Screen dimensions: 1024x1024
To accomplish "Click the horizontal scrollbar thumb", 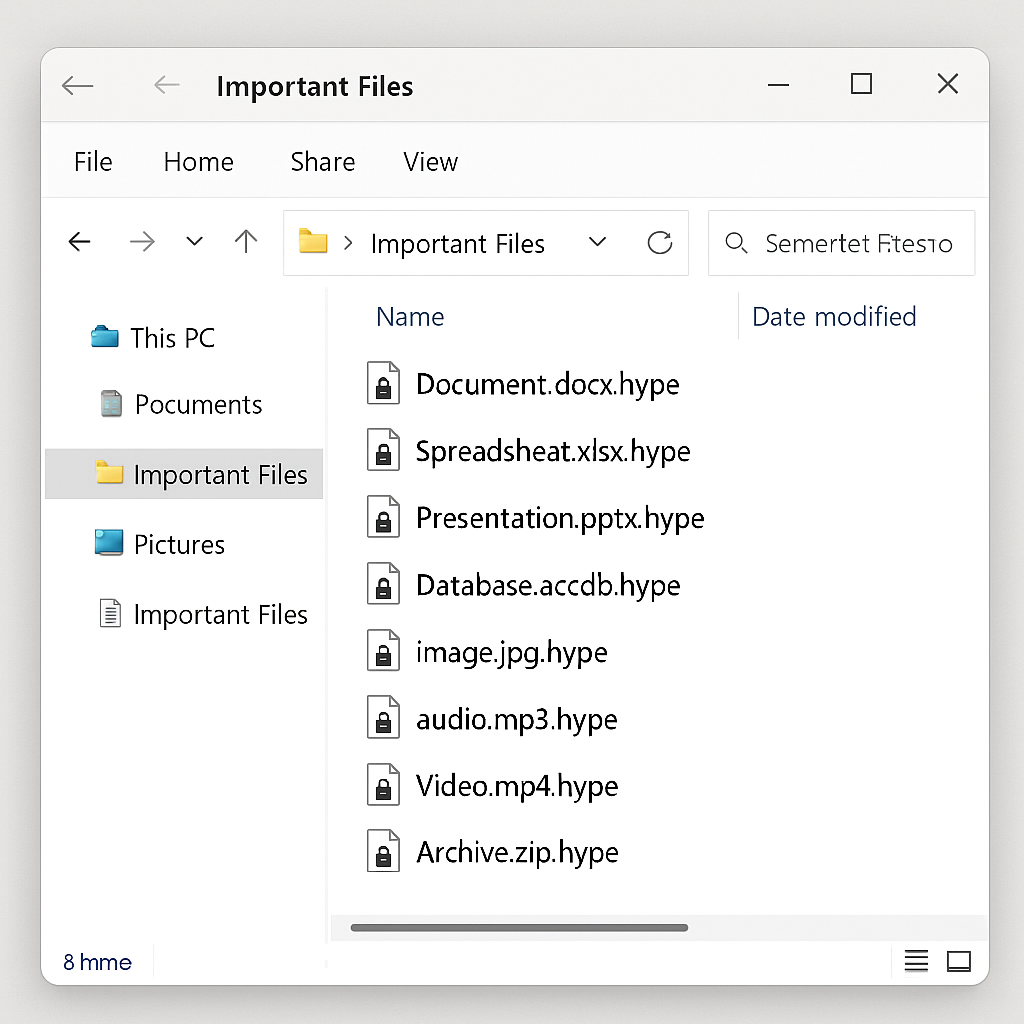I will [x=519, y=928].
